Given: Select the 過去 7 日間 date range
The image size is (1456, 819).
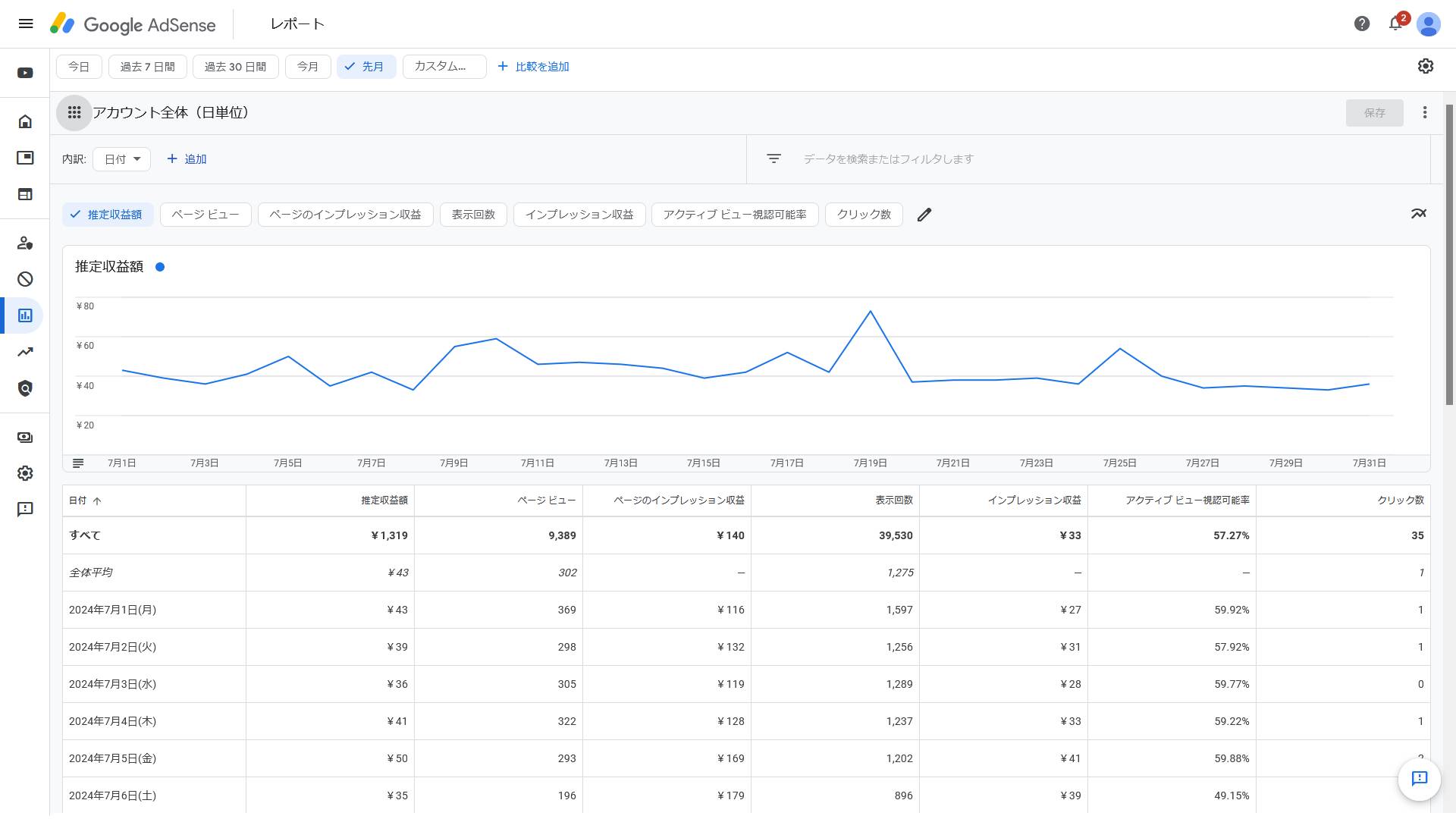Looking at the screenshot, I should coord(148,67).
